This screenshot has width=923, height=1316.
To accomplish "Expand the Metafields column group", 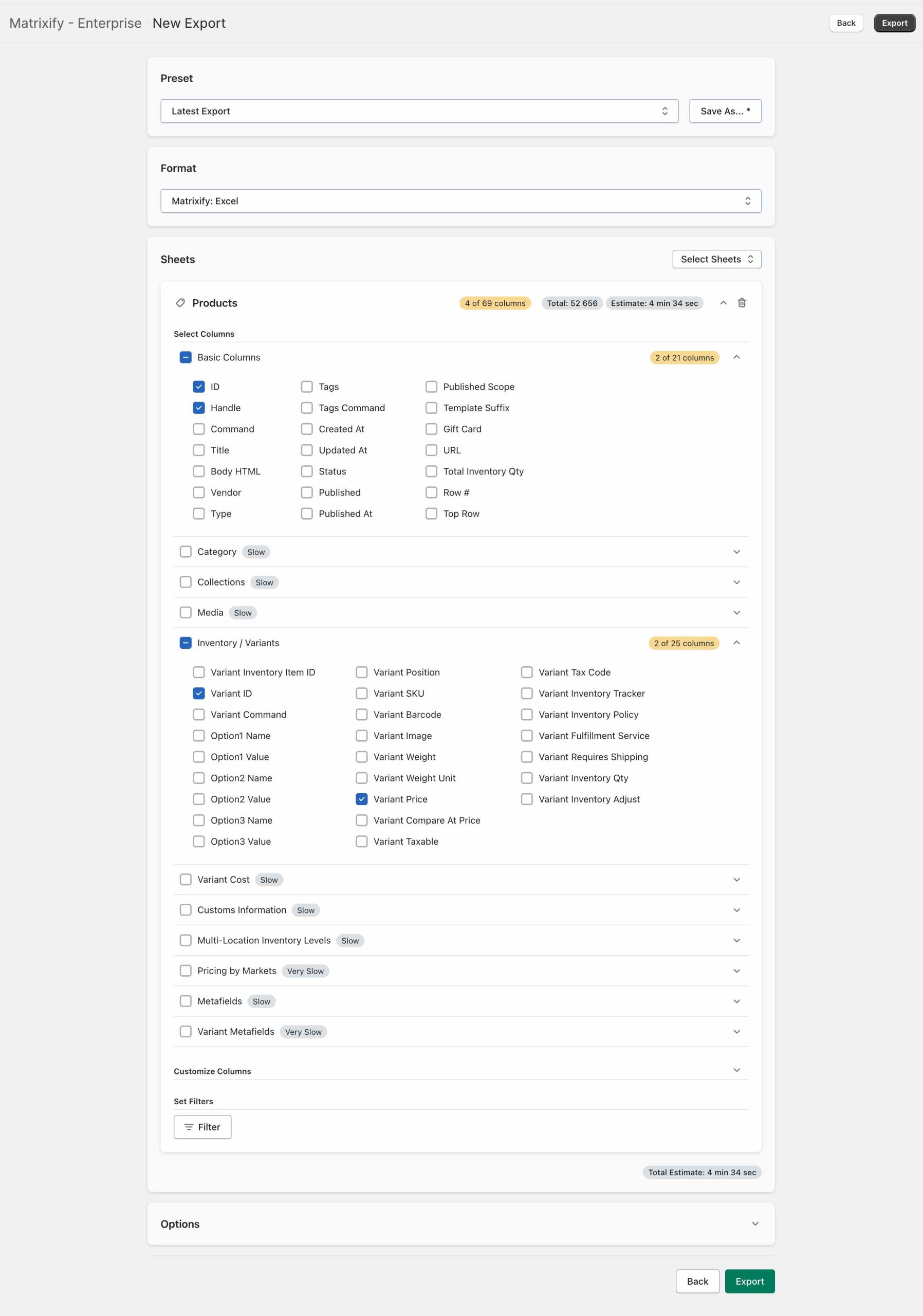I will 736,1001.
